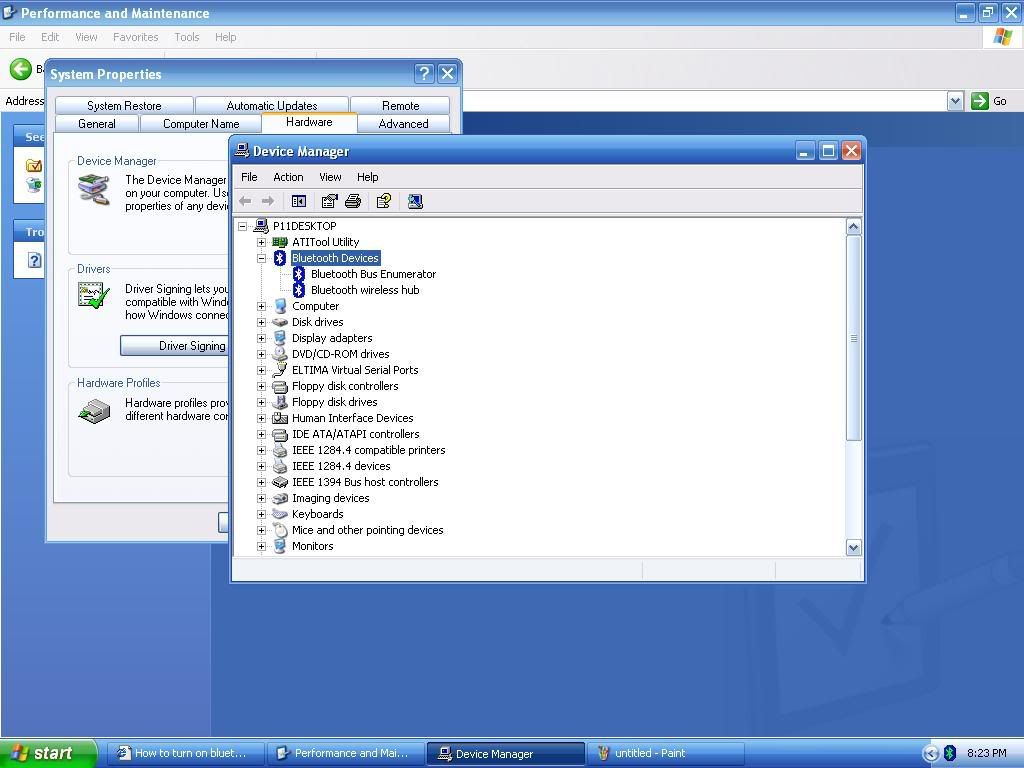The width and height of the screenshot is (1024, 768).
Task: Open the Address bar dropdown arrow
Action: point(955,101)
